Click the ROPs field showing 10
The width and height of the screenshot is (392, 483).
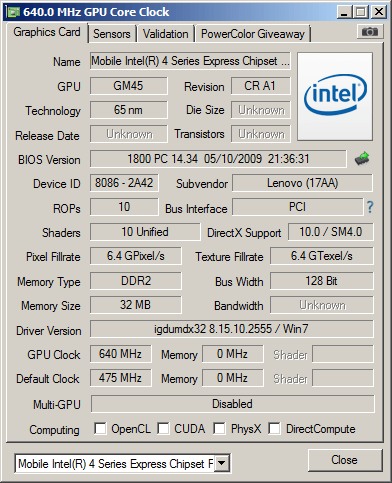pos(124,207)
